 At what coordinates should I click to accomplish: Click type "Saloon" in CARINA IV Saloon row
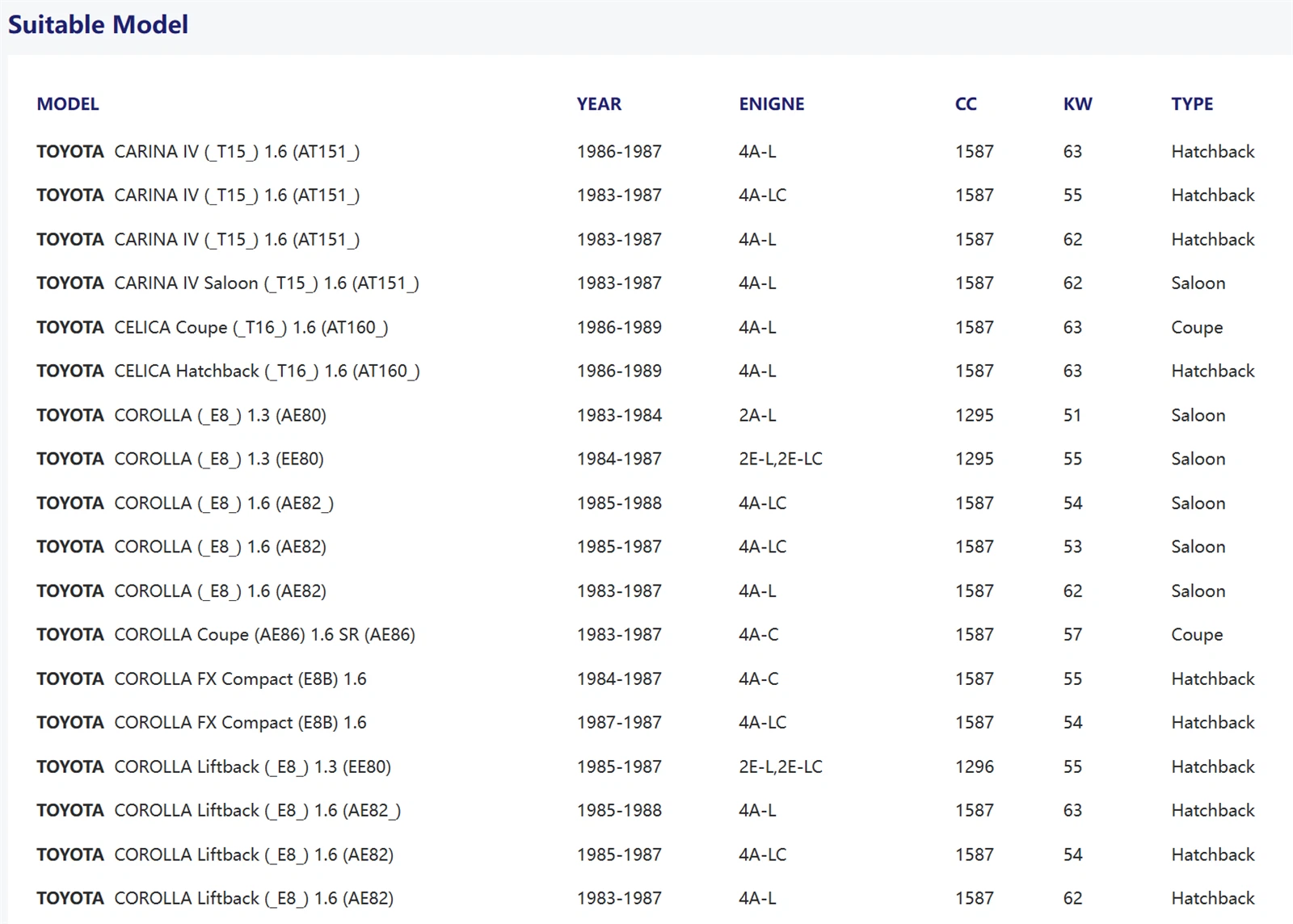1198,283
